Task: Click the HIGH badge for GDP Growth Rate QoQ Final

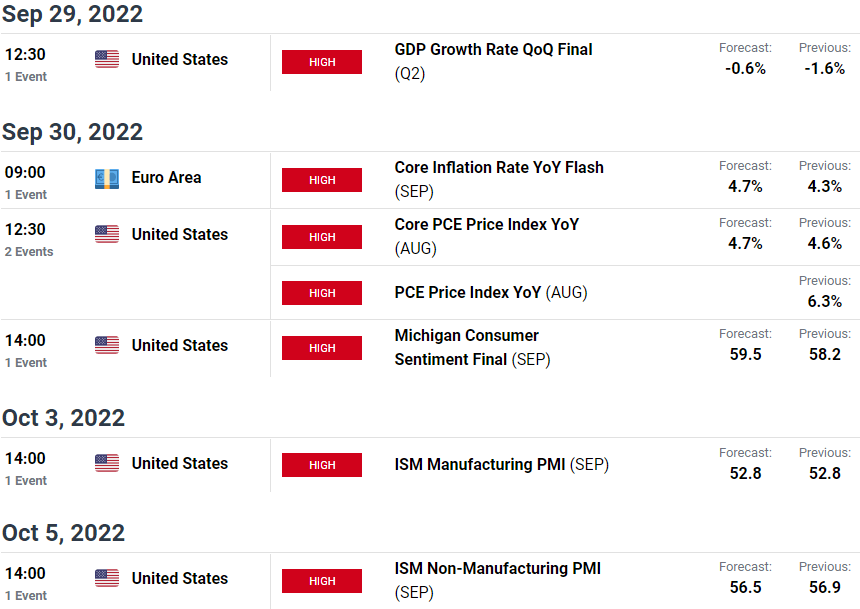Action: [322, 62]
